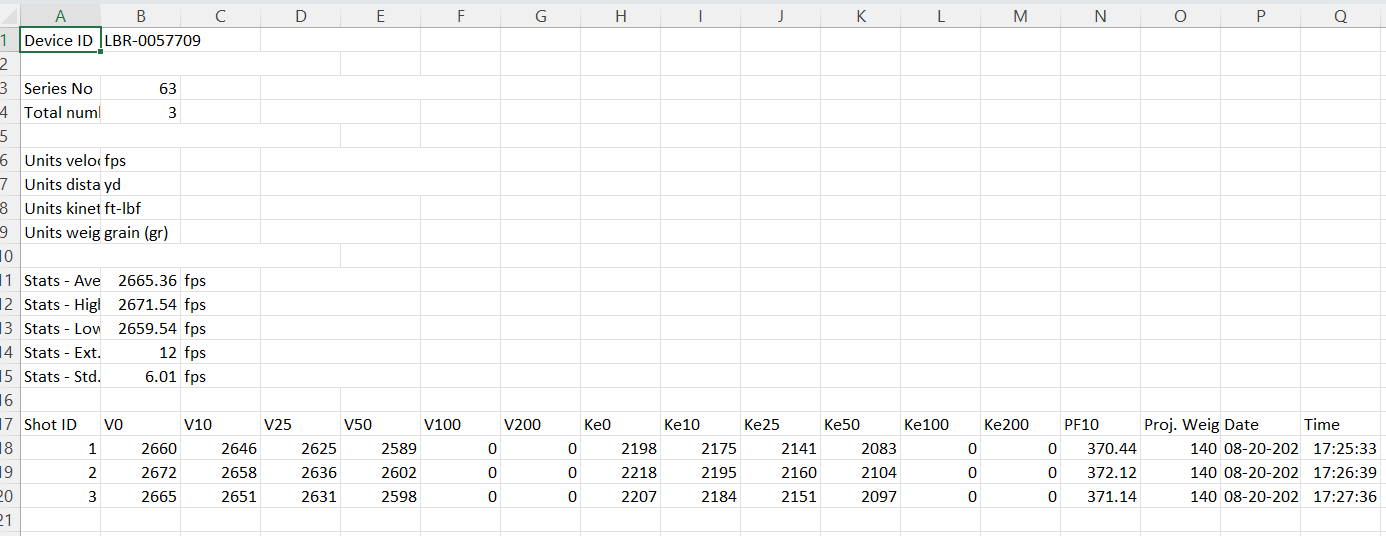Select the PF10 label cell
The width and height of the screenshot is (1386, 536).
(x=1100, y=424)
